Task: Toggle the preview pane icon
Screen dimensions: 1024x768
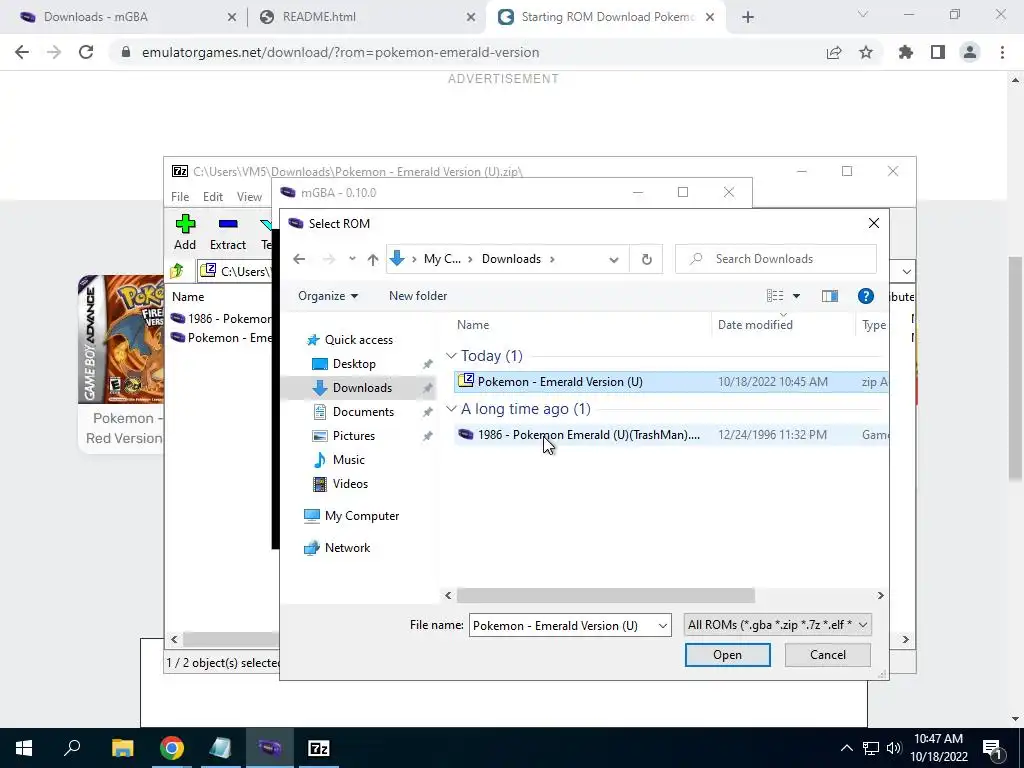Action: [x=830, y=296]
